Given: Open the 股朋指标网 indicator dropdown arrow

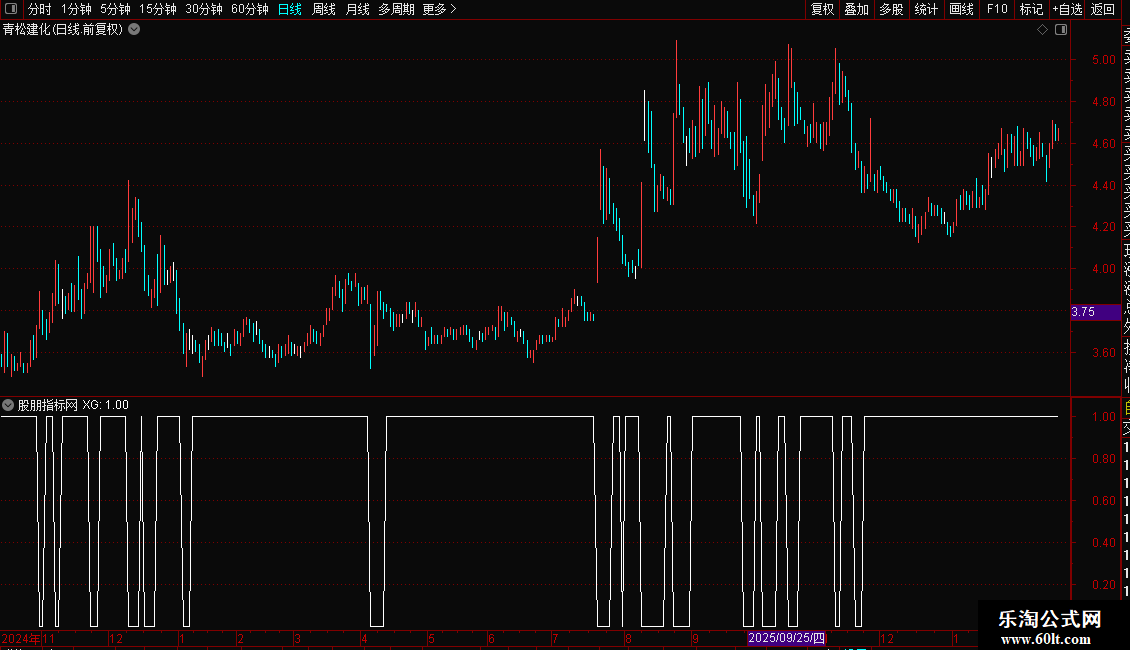Looking at the screenshot, I should [8, 405].
